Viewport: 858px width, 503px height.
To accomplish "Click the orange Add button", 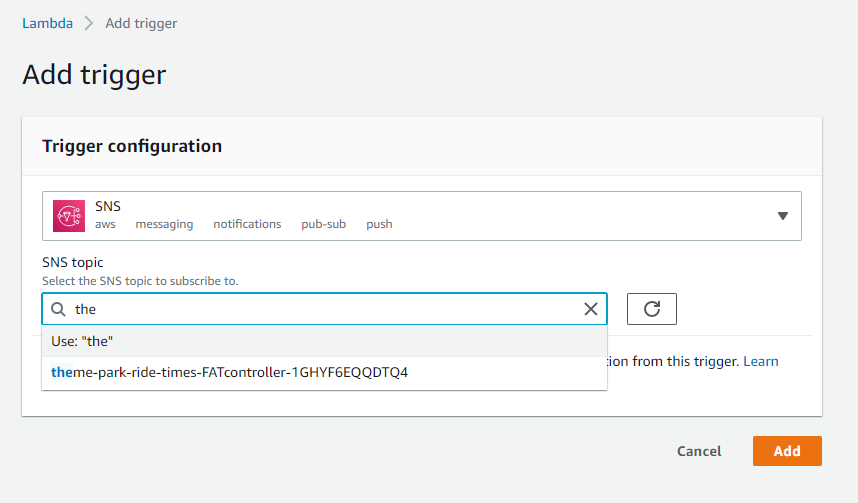I will 787,451.
